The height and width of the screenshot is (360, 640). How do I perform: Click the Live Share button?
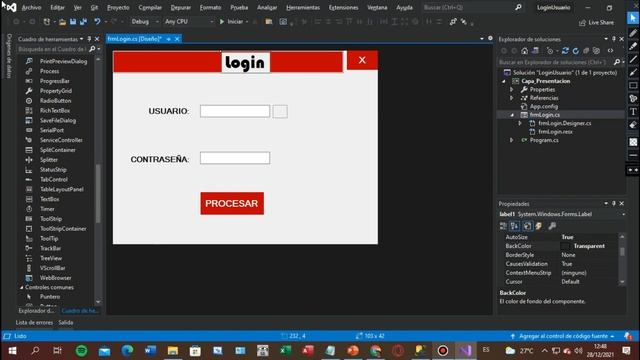tap(596, 22)
